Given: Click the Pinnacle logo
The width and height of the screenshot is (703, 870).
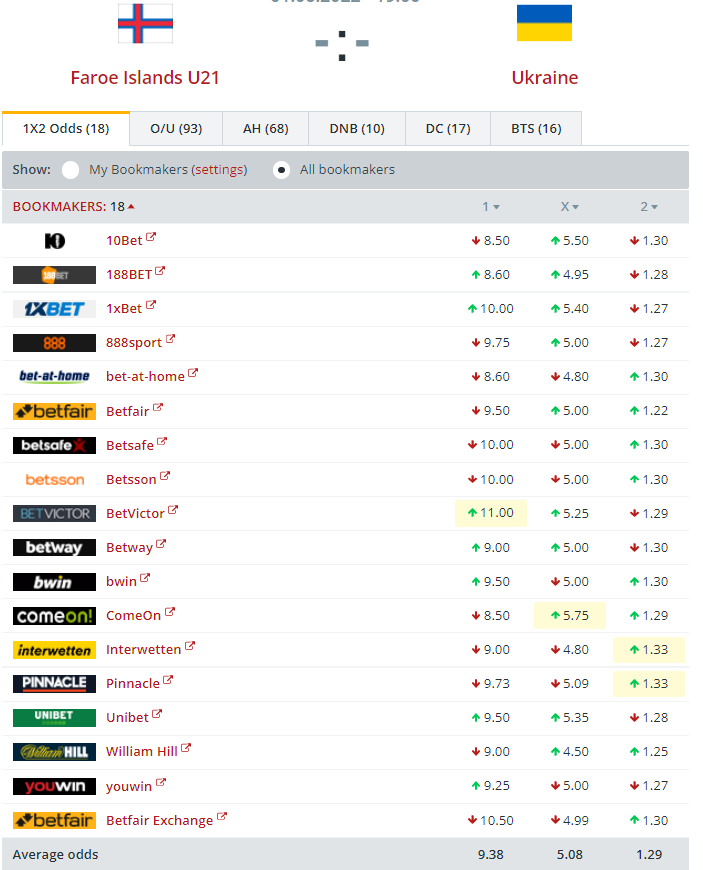Looking at the screenshot, I should [54, 684].
